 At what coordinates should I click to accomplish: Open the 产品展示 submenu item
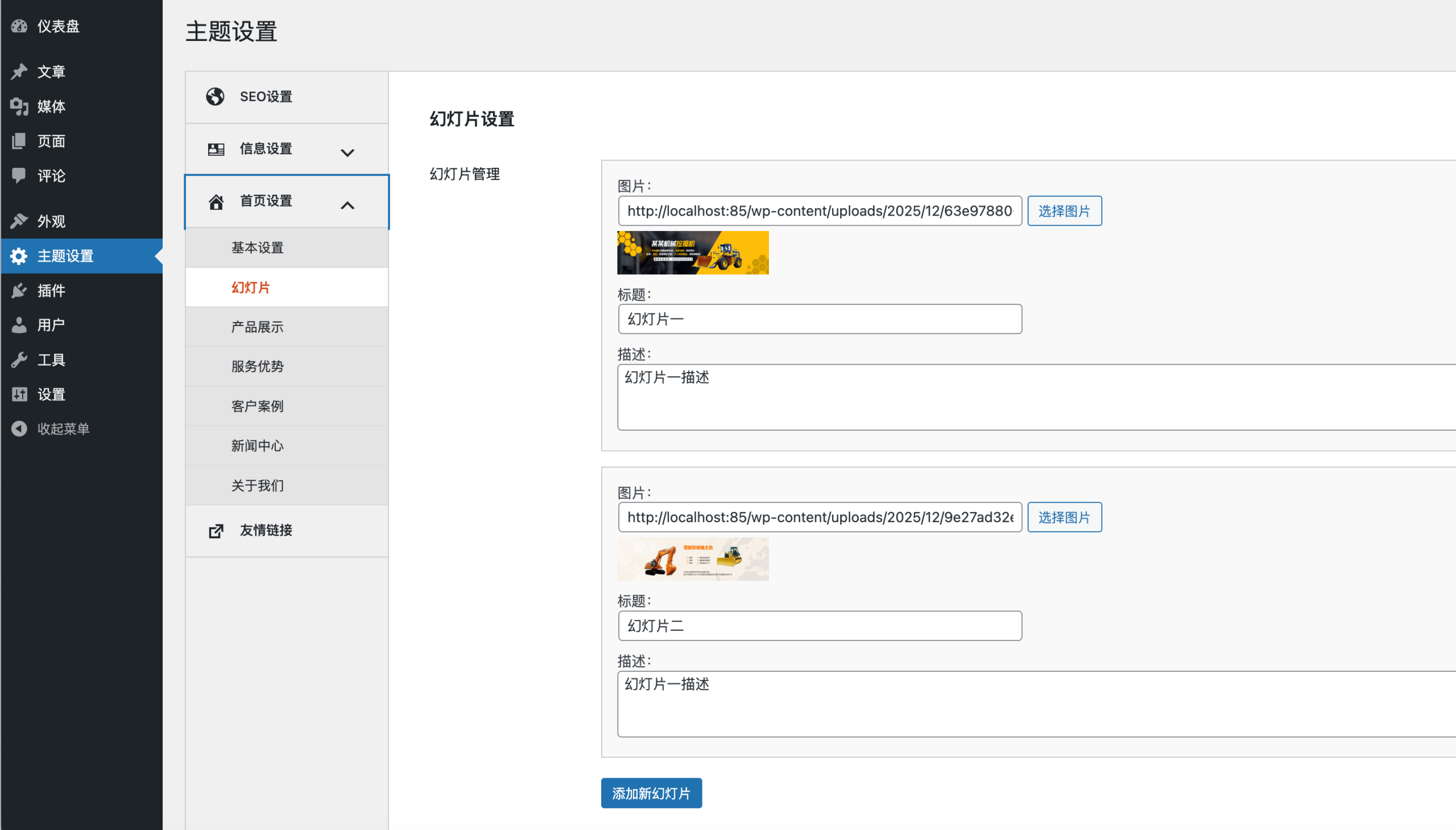257,327
